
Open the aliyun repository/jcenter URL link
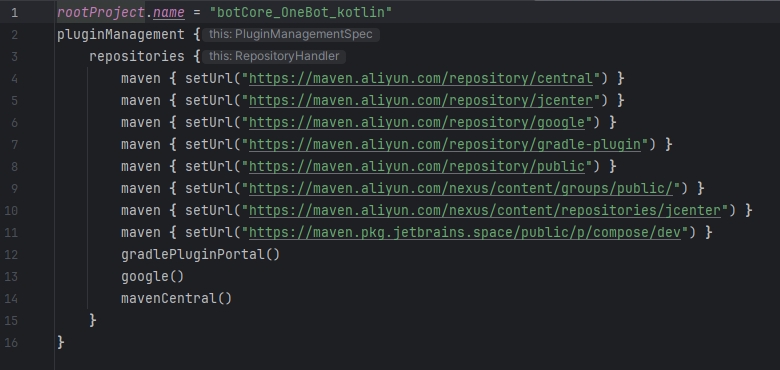[x=421, y=100]
